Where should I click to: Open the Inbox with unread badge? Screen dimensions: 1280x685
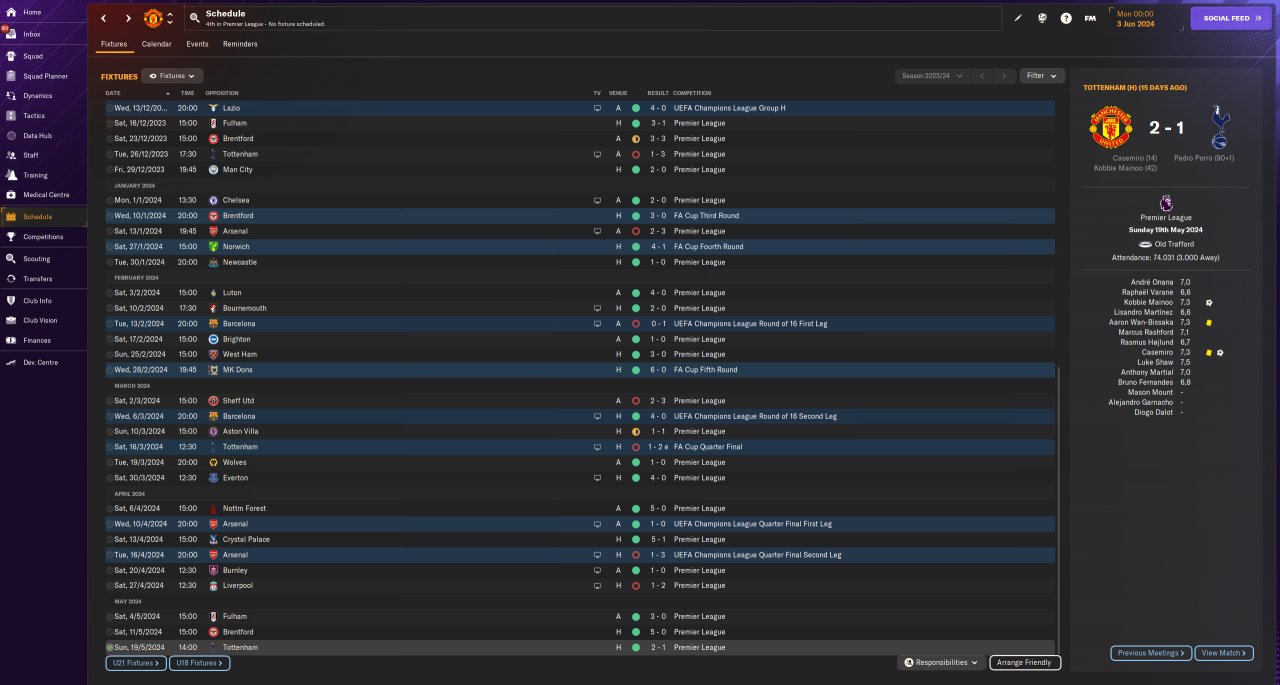point(10,34)
